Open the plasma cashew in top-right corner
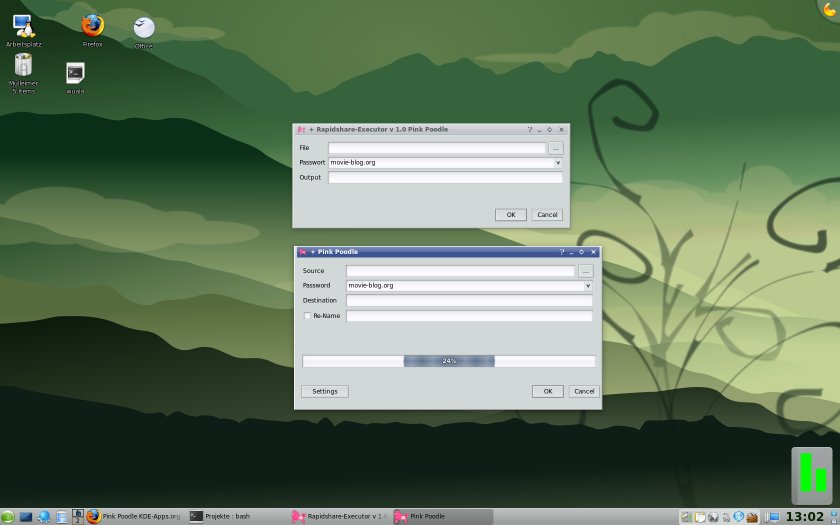840x525 pixels. pyautogui.click(x=829, y=9)
